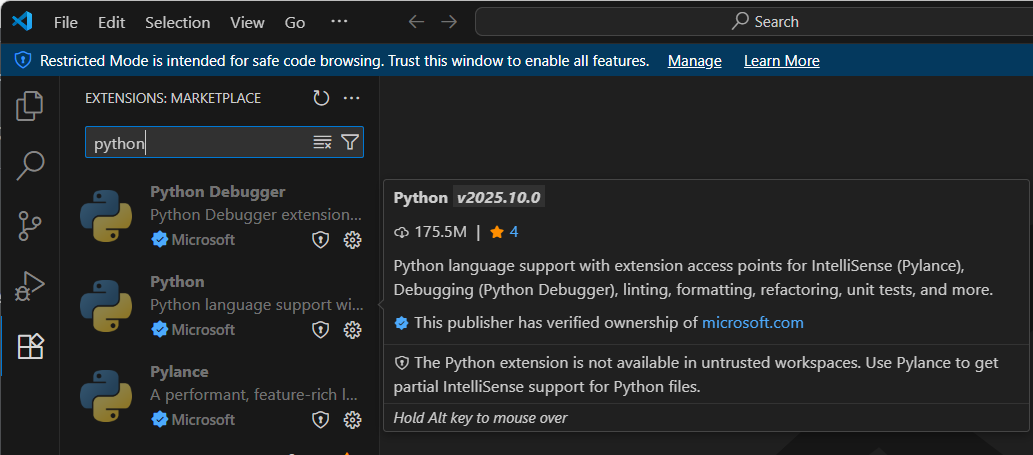Click the Manage gear for Python Debugger

coord(352,240)
